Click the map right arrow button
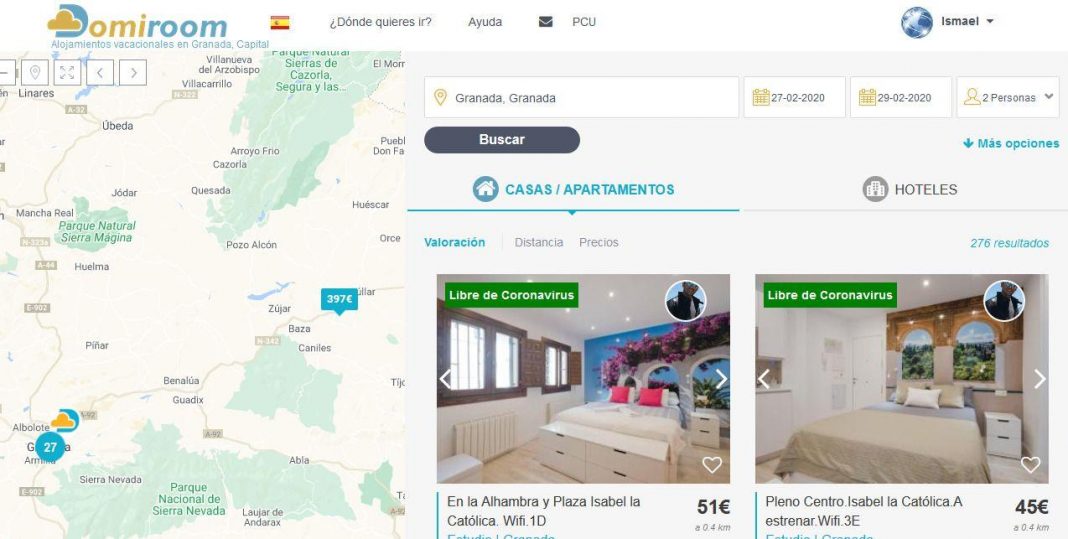The width and height of the screenshot is (1068, 539). [133, 72]
